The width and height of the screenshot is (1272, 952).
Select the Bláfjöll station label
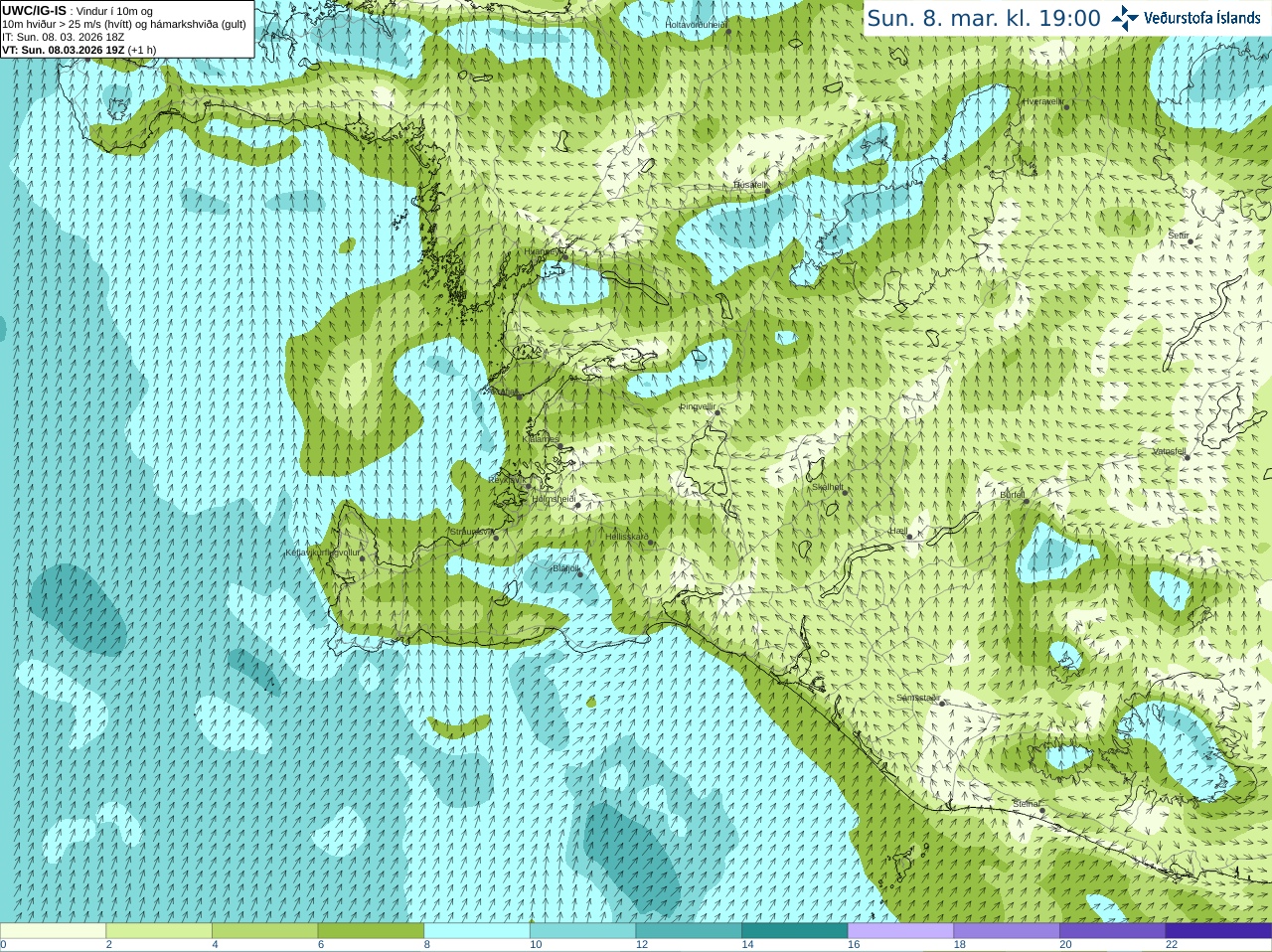tap(565, 568)
